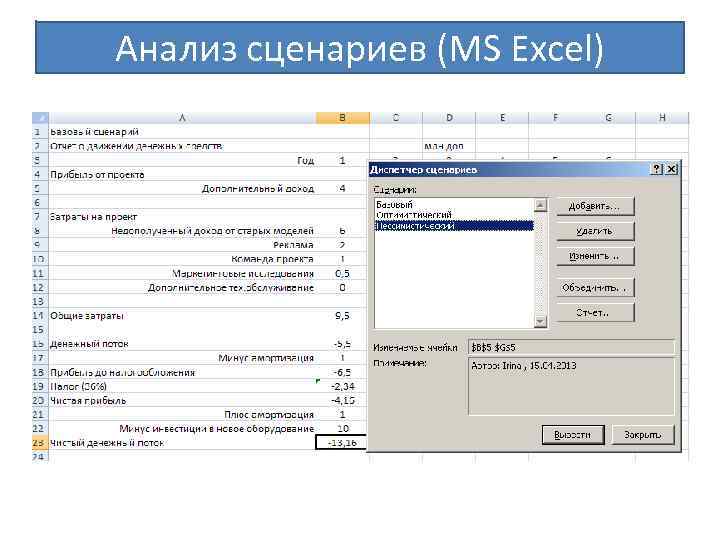Select the Оптимистический scenario
The image size is (720, 540).
(x=454, y=214)
